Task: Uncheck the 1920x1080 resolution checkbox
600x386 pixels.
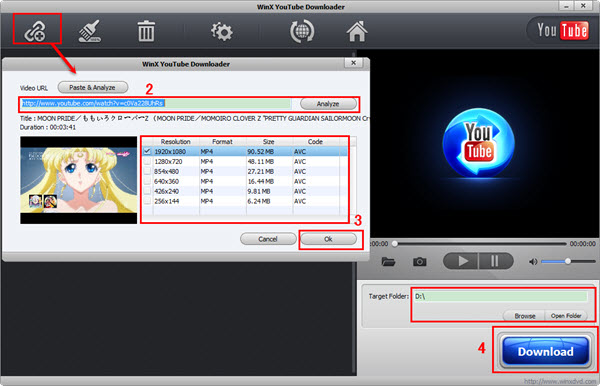Action: (147, 151)
